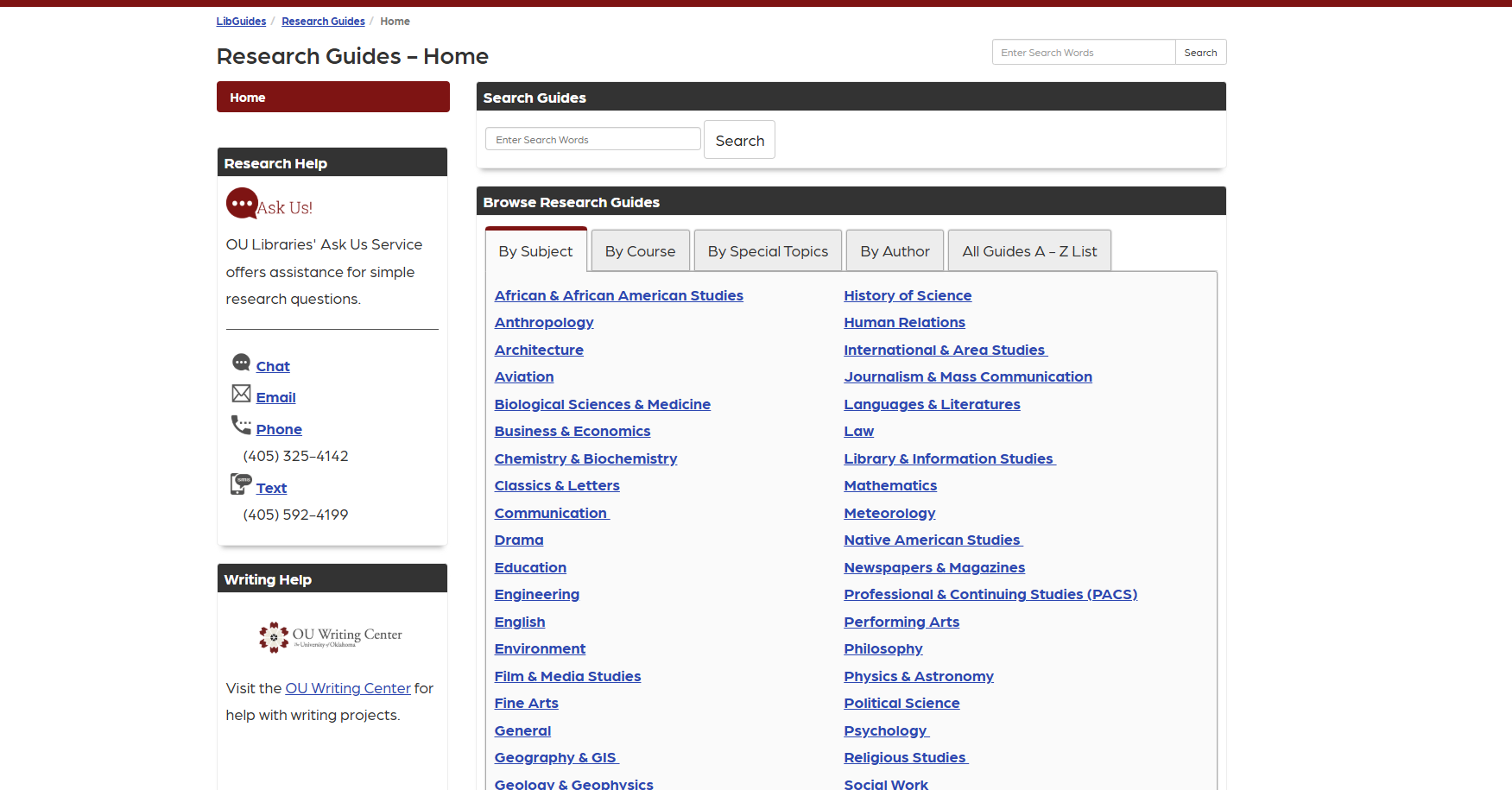Open the General guide

pos(522,730)
